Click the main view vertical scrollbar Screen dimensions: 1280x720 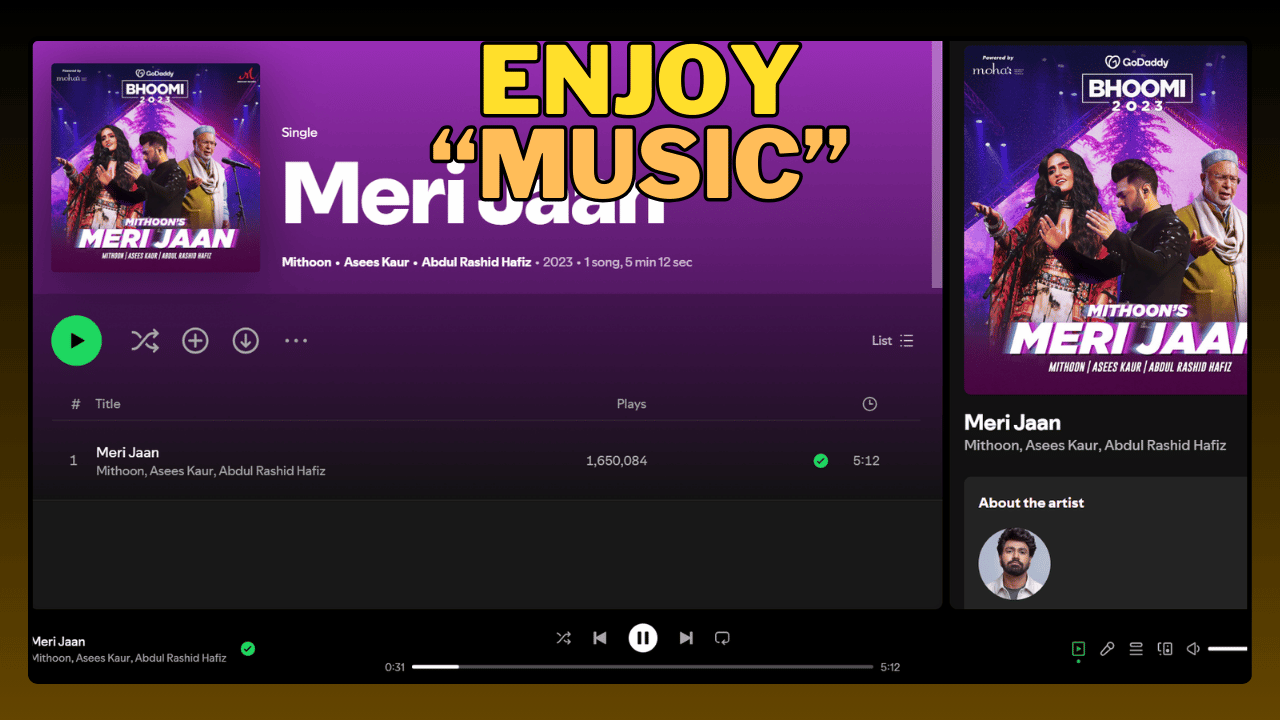tap(937, 166)
